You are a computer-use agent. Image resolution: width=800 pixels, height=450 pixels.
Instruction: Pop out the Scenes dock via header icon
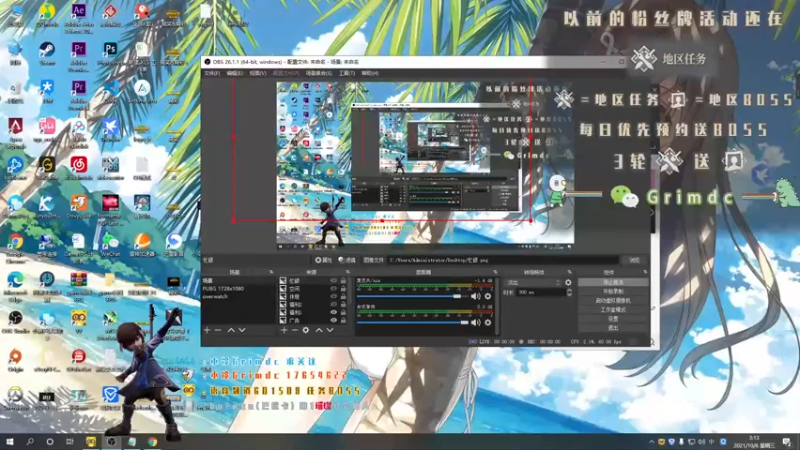click(271, 272)
